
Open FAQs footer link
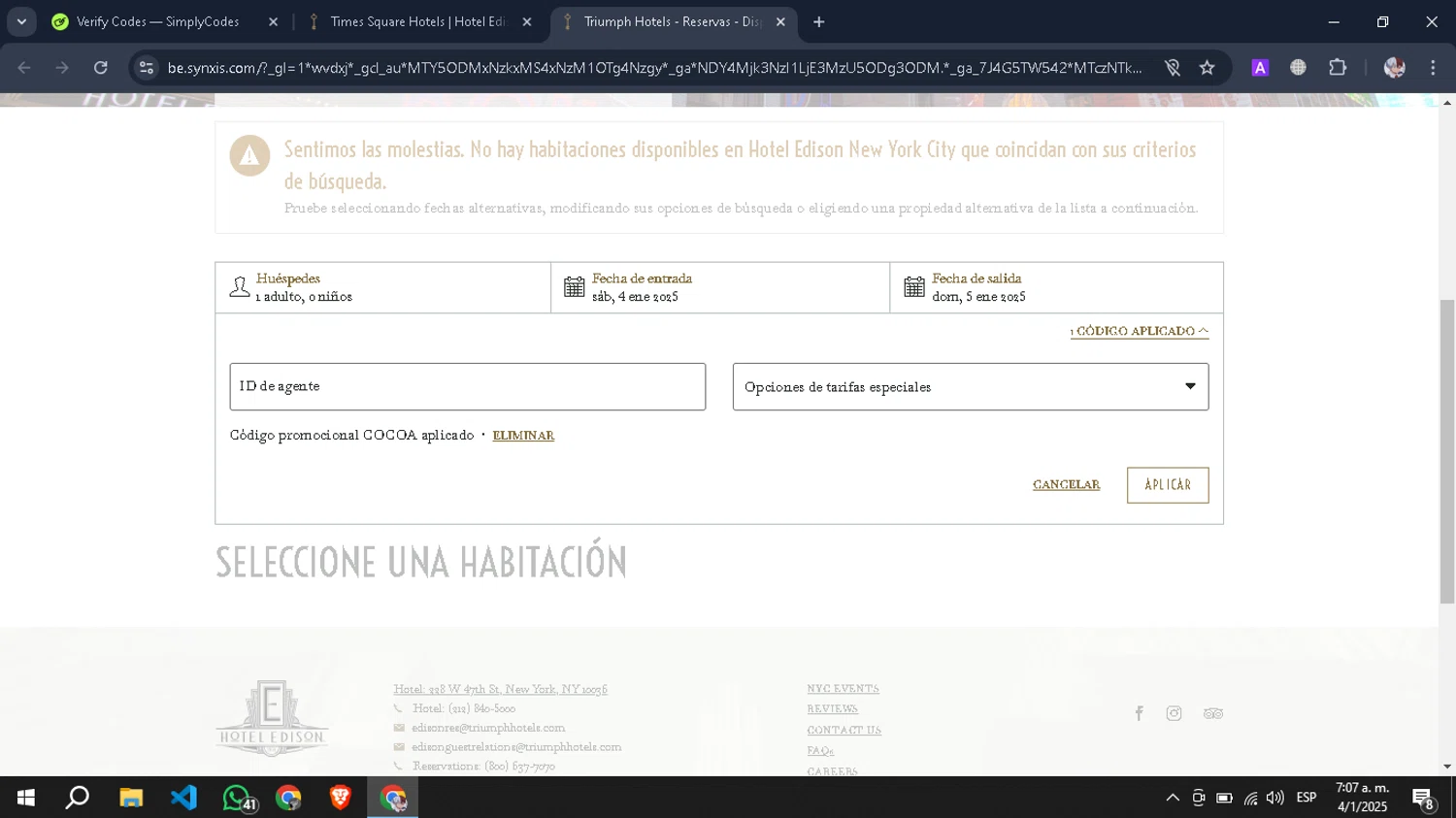820,751
